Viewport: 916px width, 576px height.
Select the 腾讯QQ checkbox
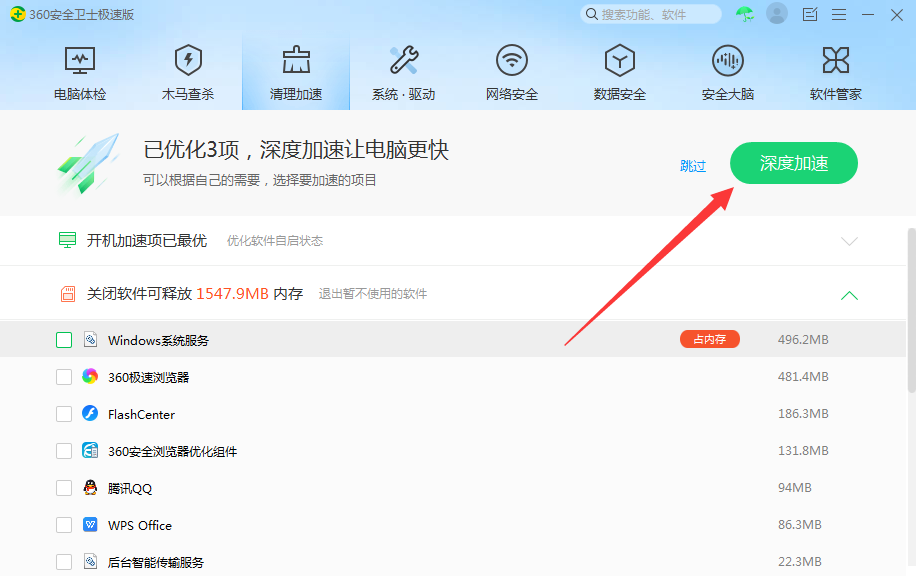64,488
